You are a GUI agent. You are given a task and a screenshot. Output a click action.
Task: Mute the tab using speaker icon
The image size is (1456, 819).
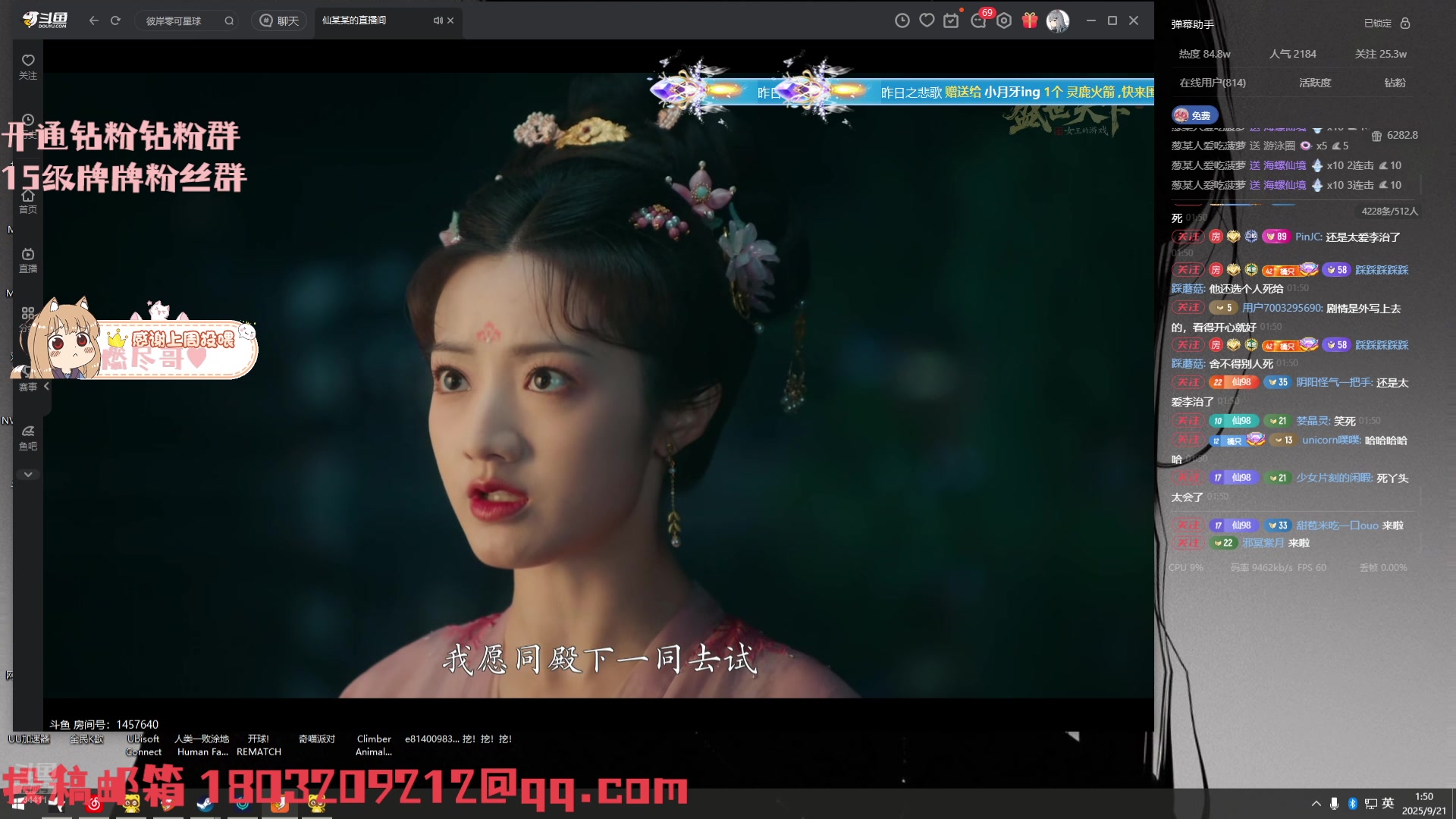pyautogui.click(x=438, y=20)
